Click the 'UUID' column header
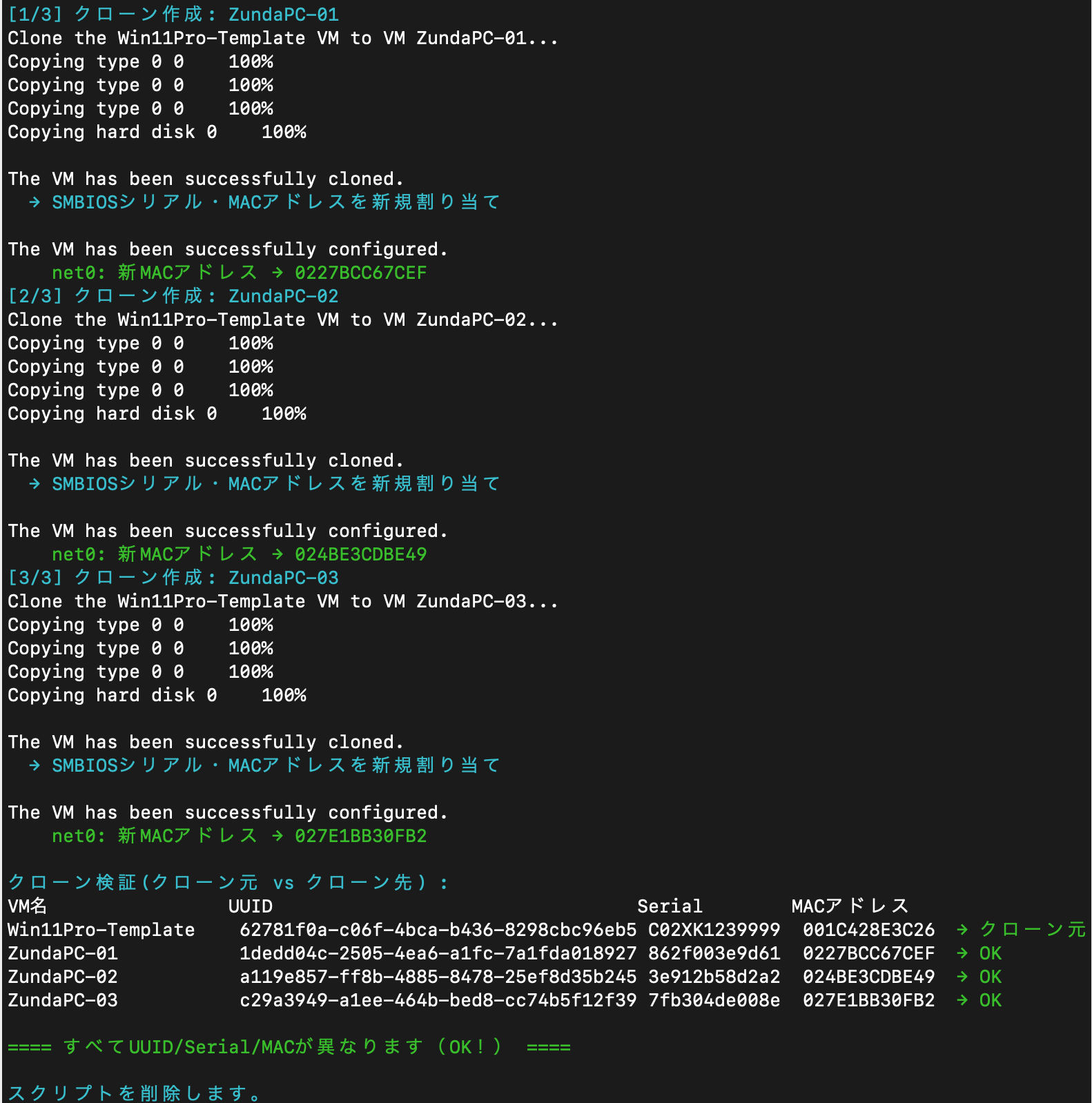The image size is (1092, 1103). tap(251, 906)
